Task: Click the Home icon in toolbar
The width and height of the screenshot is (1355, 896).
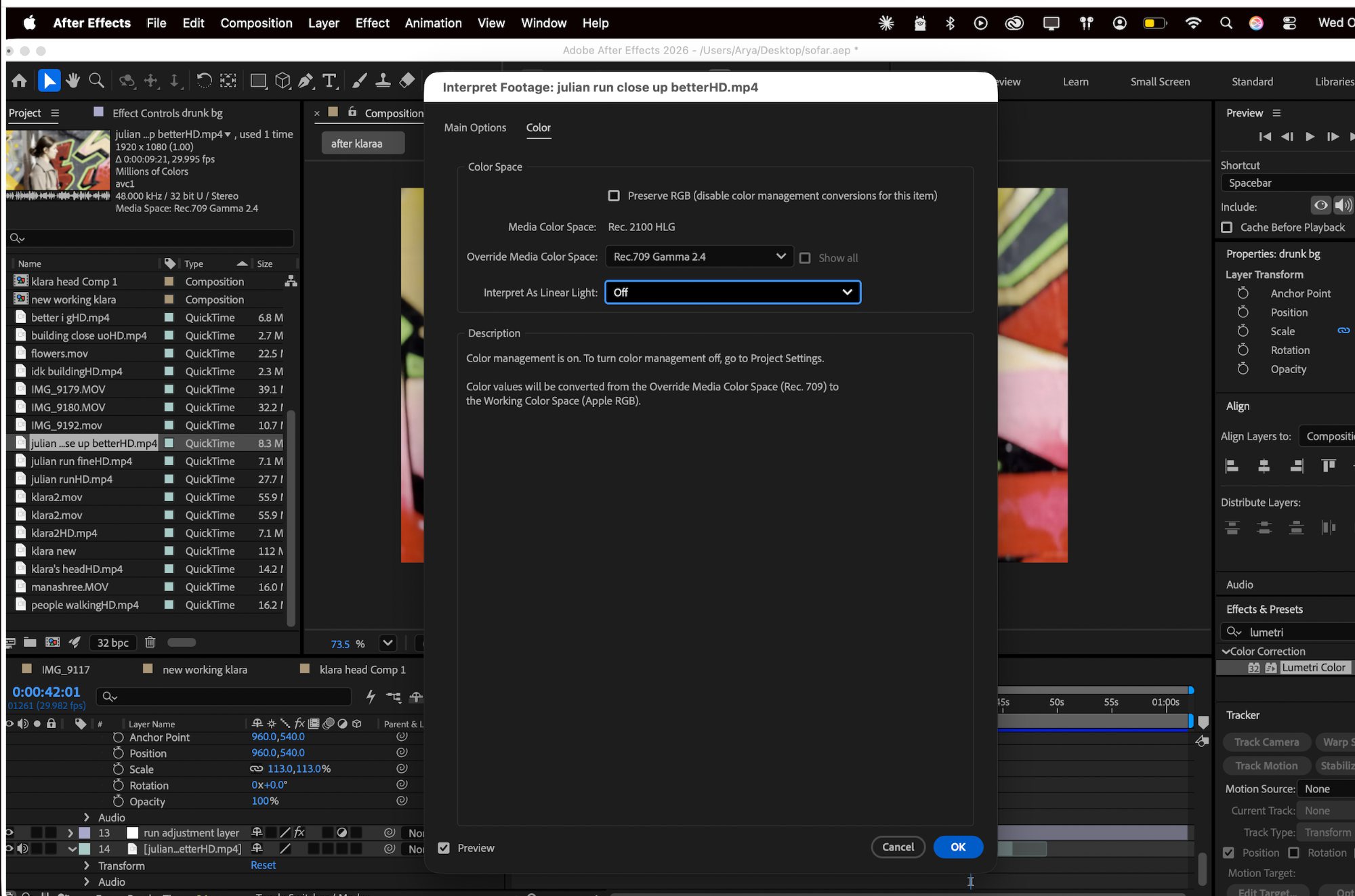Action: pyautogui.click(x=20, y=81)
